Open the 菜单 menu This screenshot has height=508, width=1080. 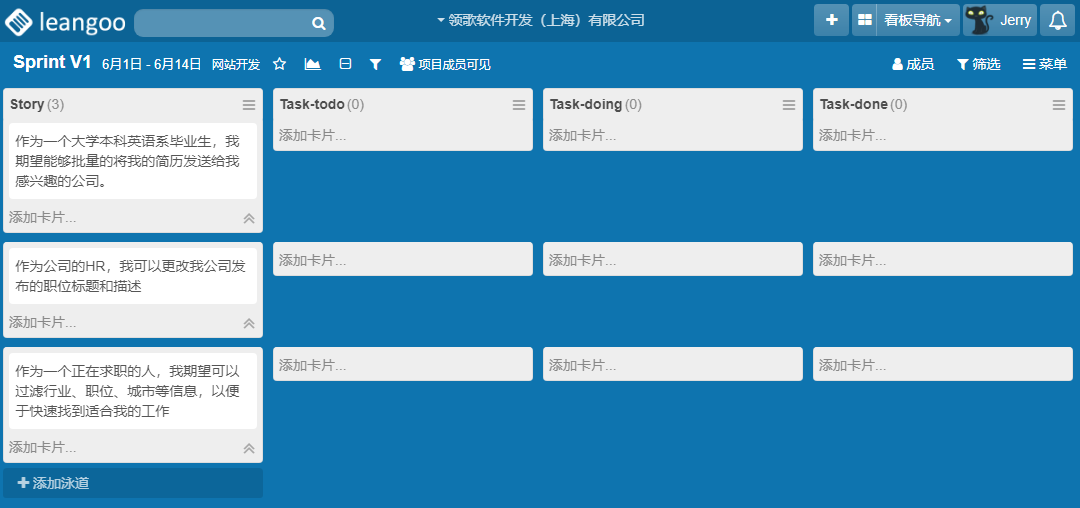pyautogui.click(x=1044, y=64)
